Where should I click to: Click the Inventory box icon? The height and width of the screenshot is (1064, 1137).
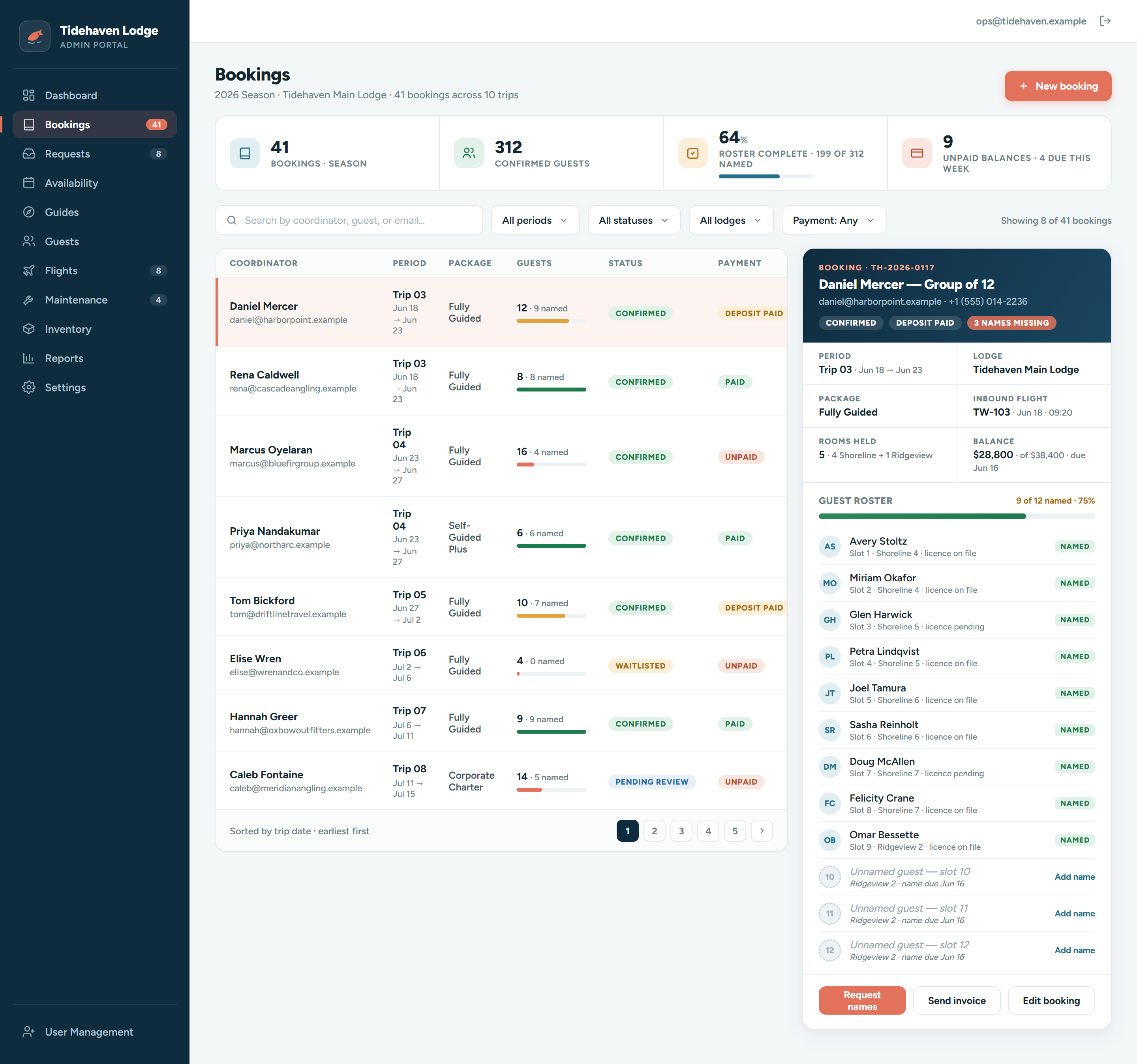pyautogui.click(x=28, y=328)
